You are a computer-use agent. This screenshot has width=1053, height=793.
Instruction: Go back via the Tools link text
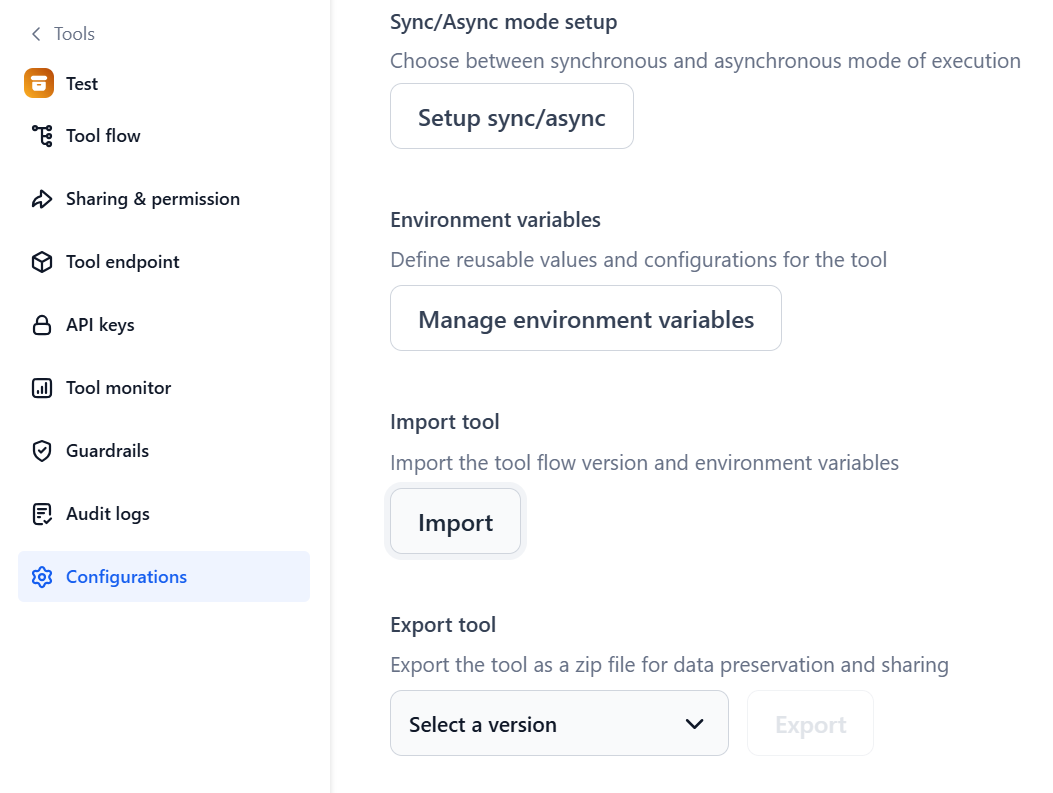[x=74, y=34]
